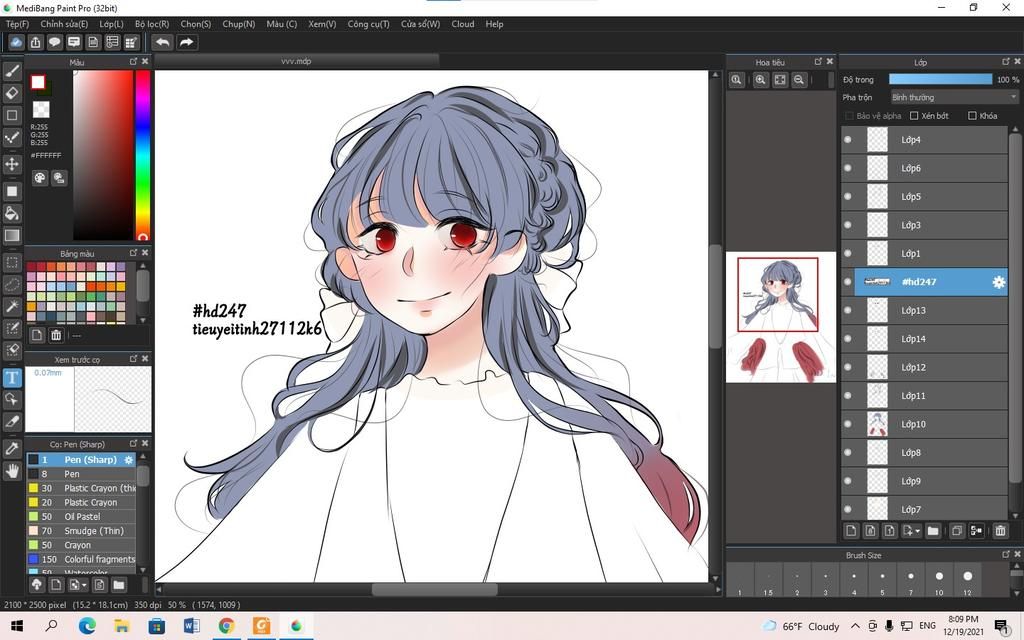Select the Smudge (Thin) brush
Image resolution: width=1024 pixels, height=640 pixels.
coord(81,531)
